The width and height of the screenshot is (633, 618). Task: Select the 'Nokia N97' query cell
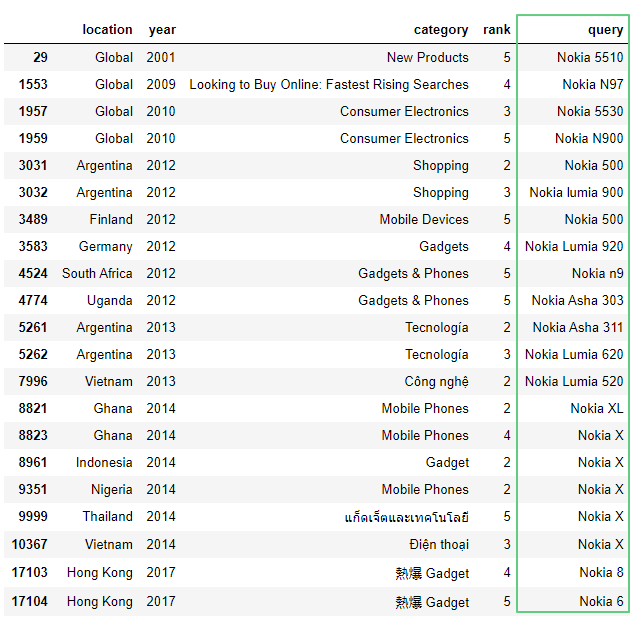point(593,84)
